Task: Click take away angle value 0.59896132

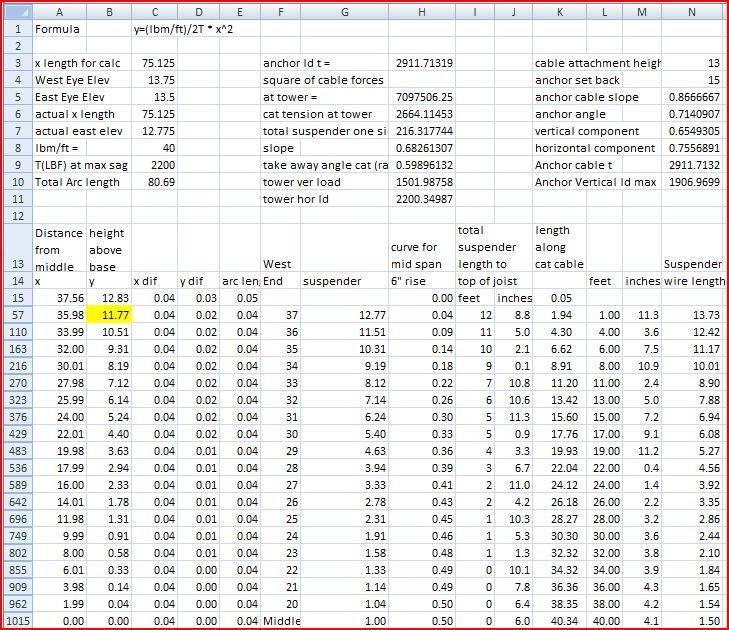Action: (422, 165)
